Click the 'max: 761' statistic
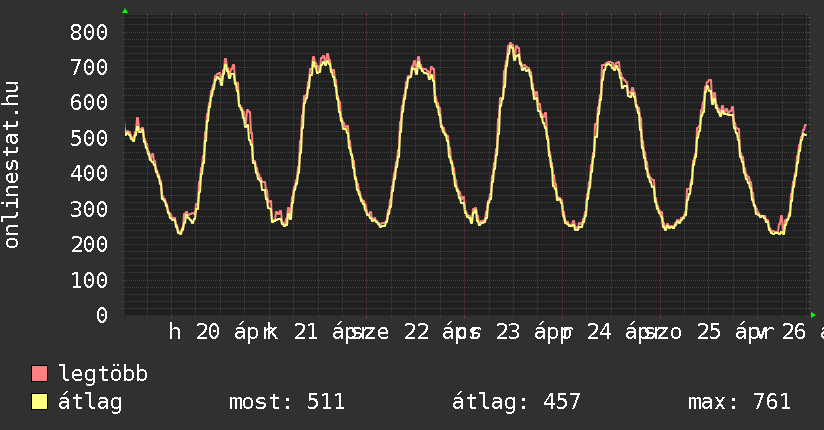The height and width of the screenshot is (430, 824). 739,403
